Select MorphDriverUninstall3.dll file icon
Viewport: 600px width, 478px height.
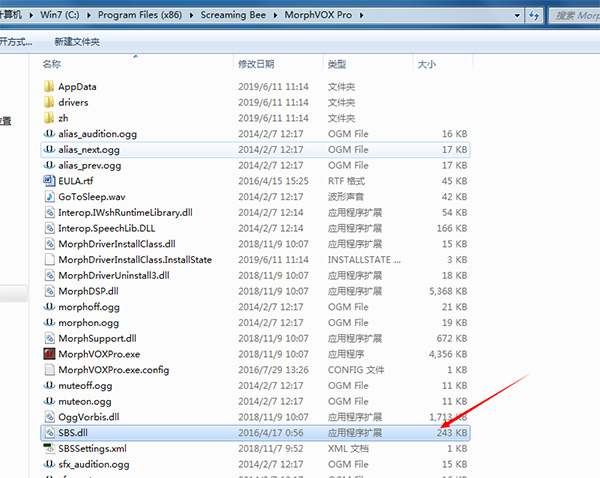[x=49, y=275]
